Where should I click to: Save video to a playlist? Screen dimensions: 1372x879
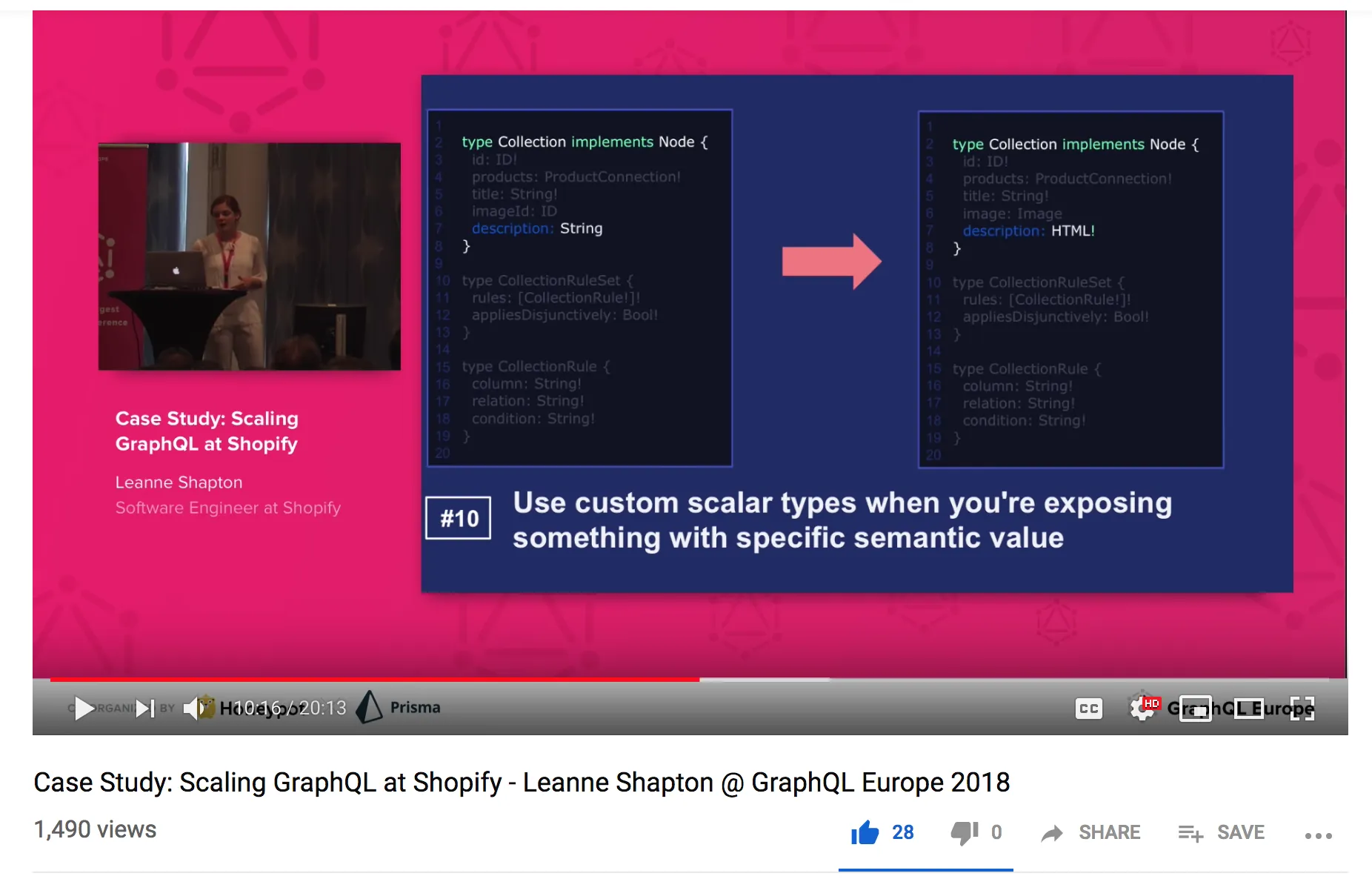1222,832
